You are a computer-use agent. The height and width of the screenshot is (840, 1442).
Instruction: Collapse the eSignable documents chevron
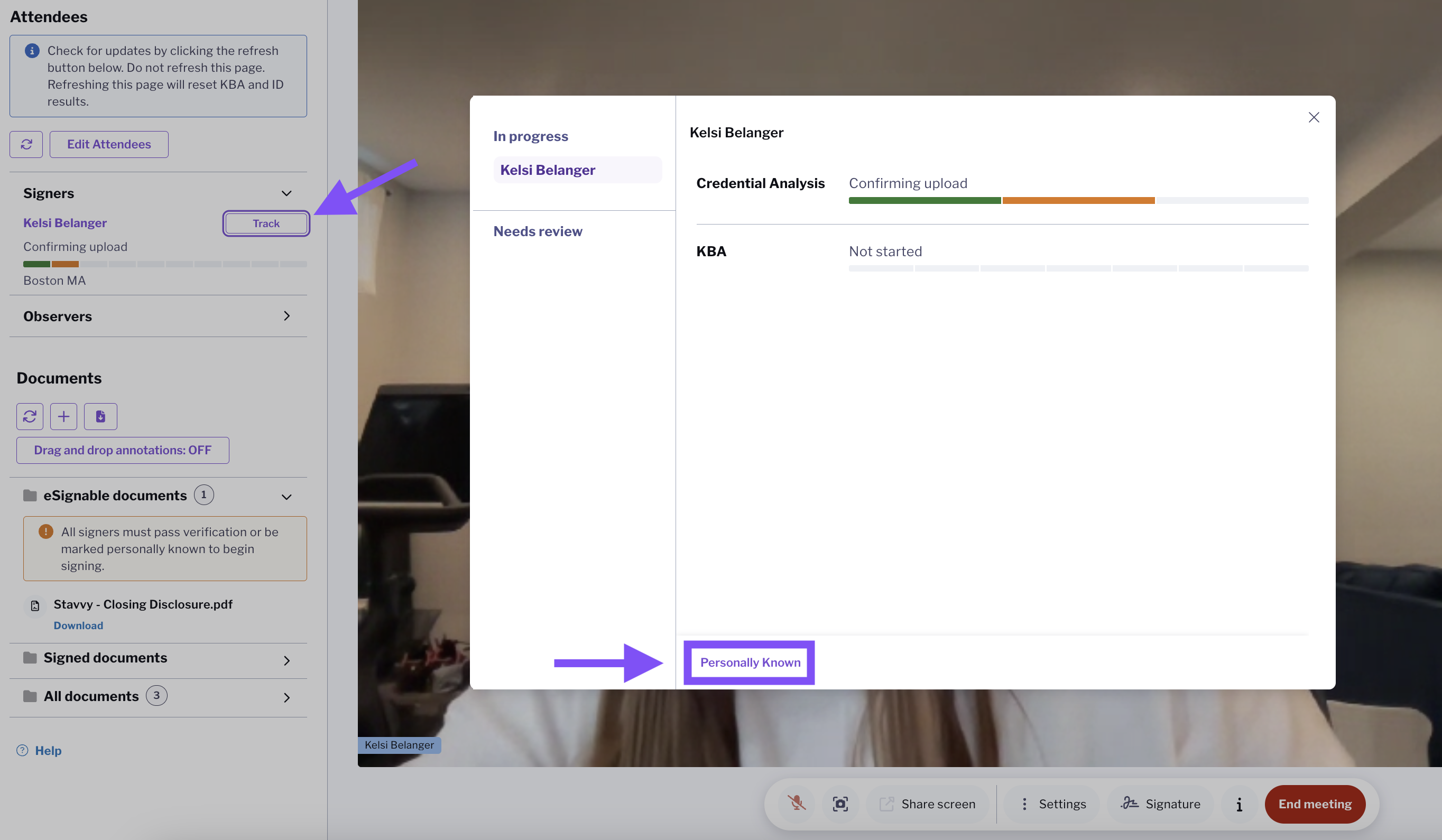tap(286, 497)
